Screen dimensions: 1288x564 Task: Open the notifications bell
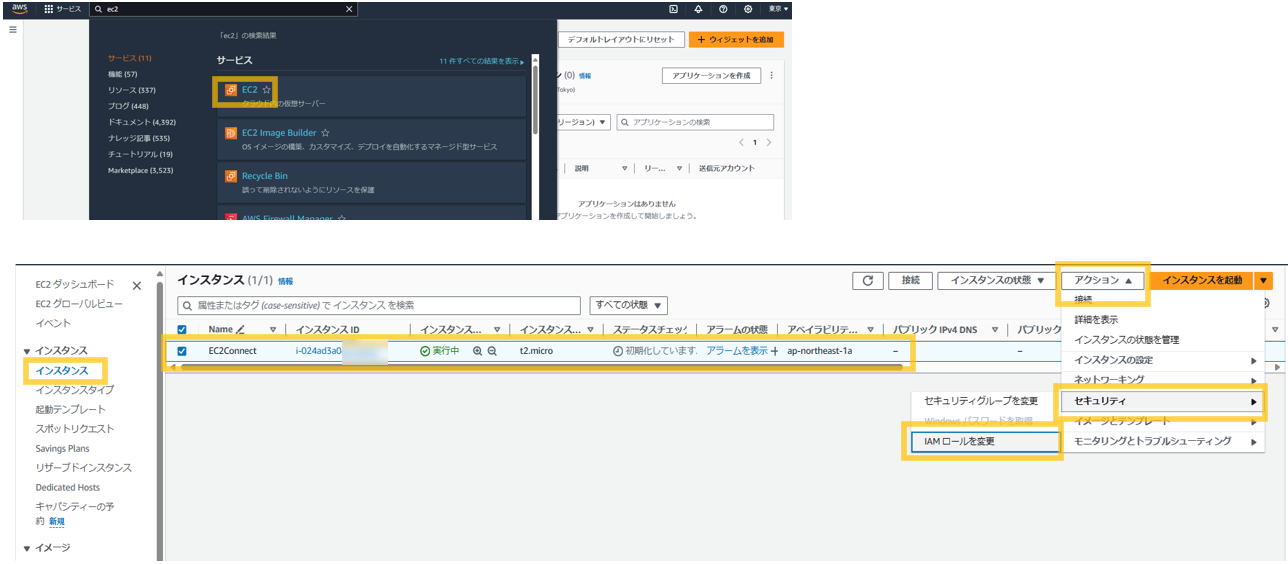698,9
